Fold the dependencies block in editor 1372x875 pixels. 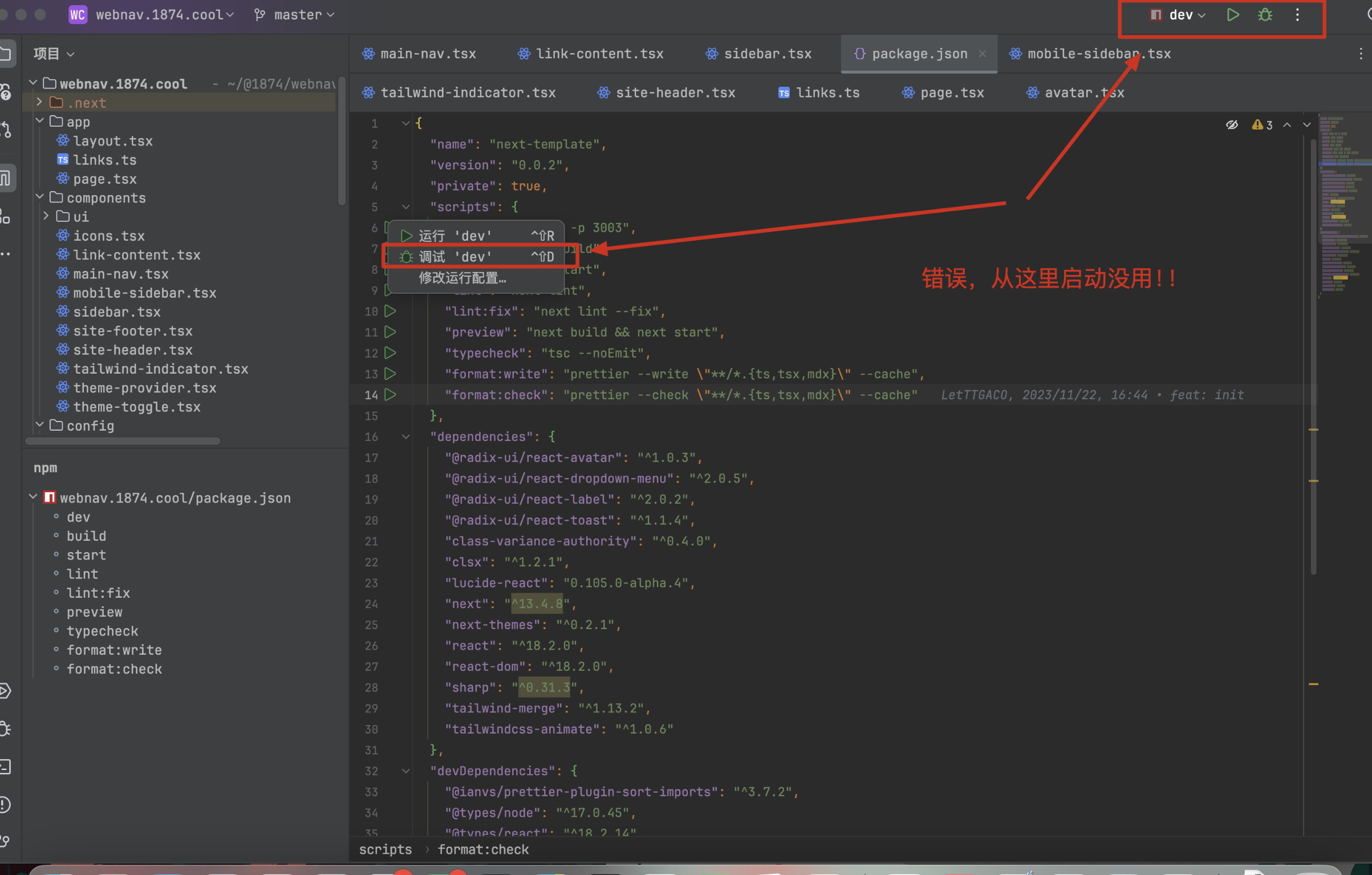[405, 437]
